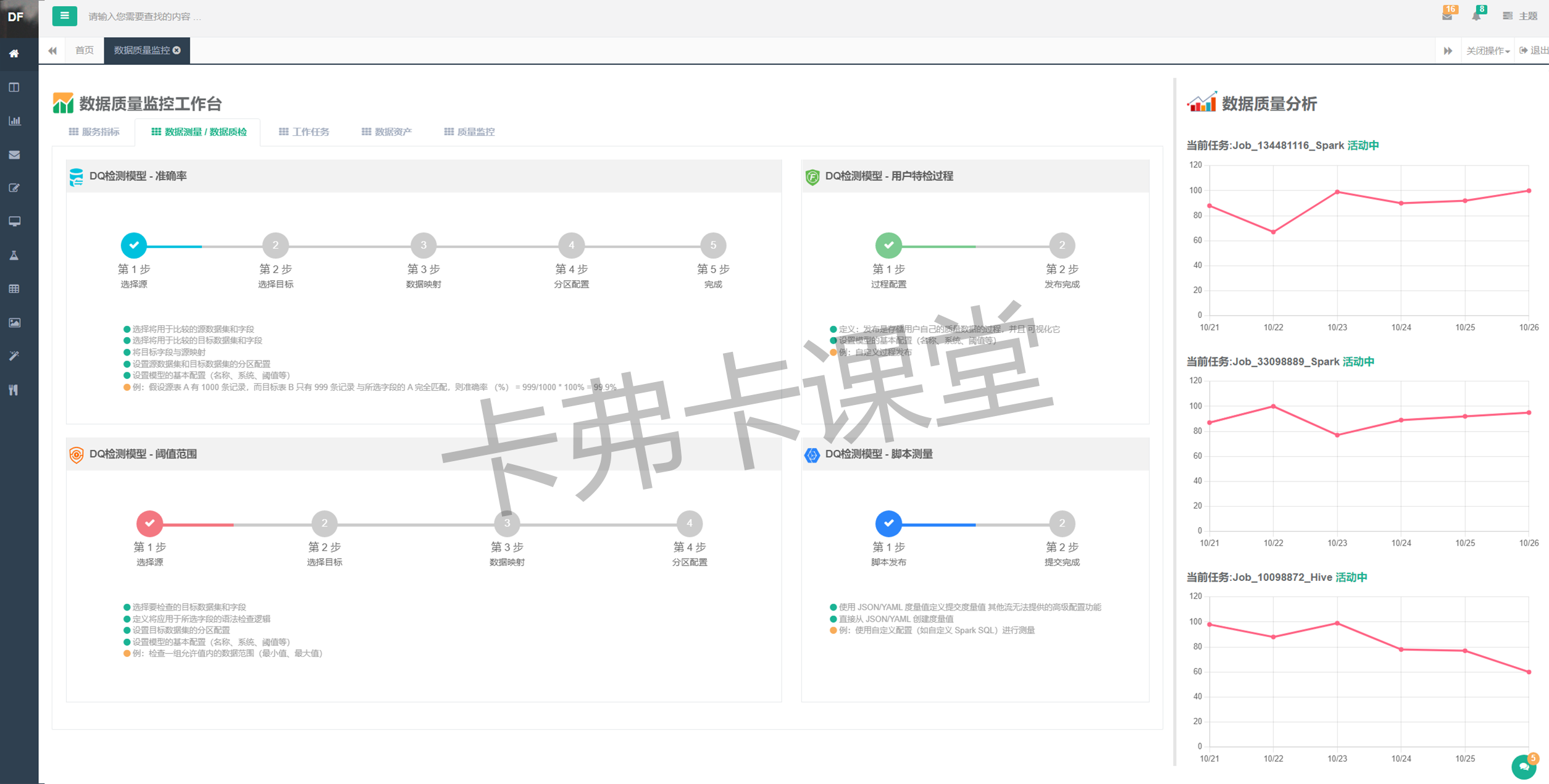Open the bar chart sidebar icon

pyautogui.click(x=14, y=121)
